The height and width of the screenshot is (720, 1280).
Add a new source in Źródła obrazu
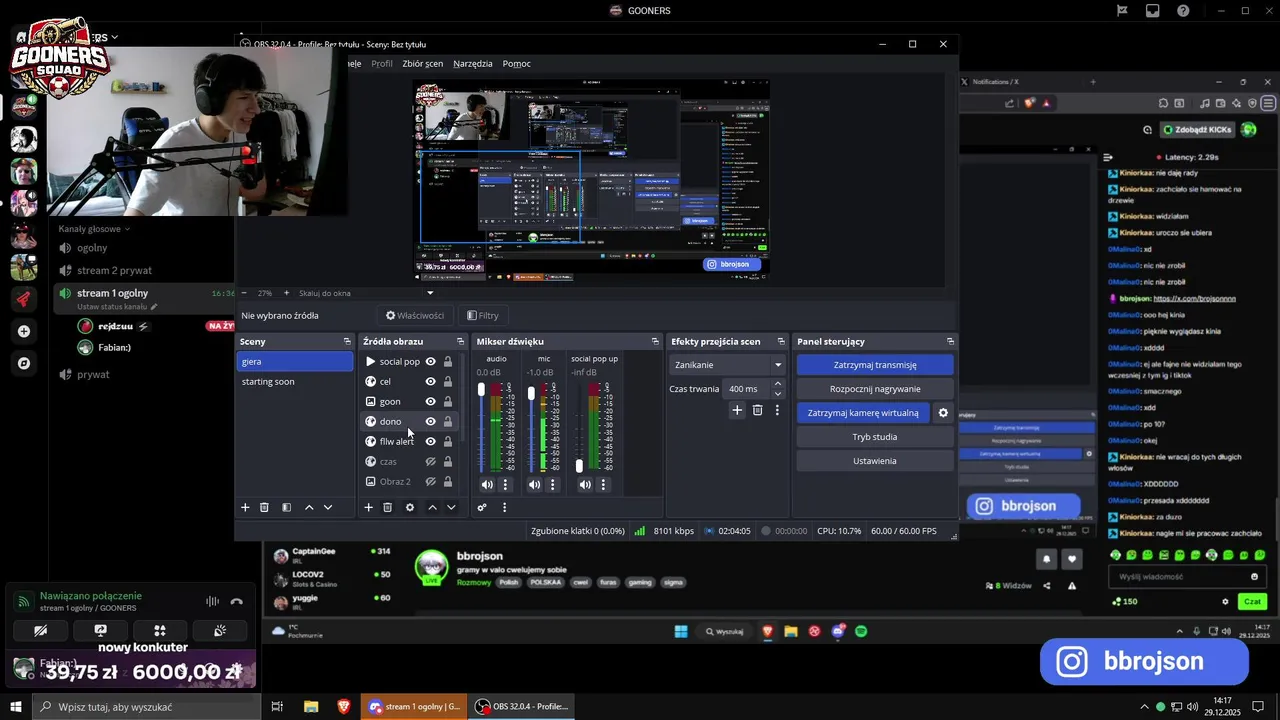tap(368, 508)
